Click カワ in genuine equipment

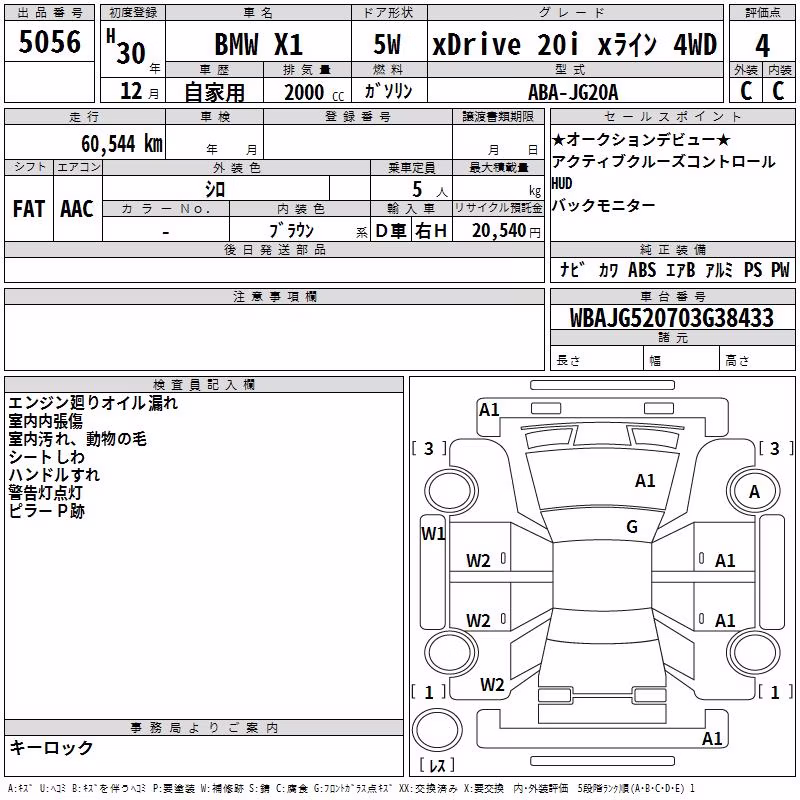(608, 269)
